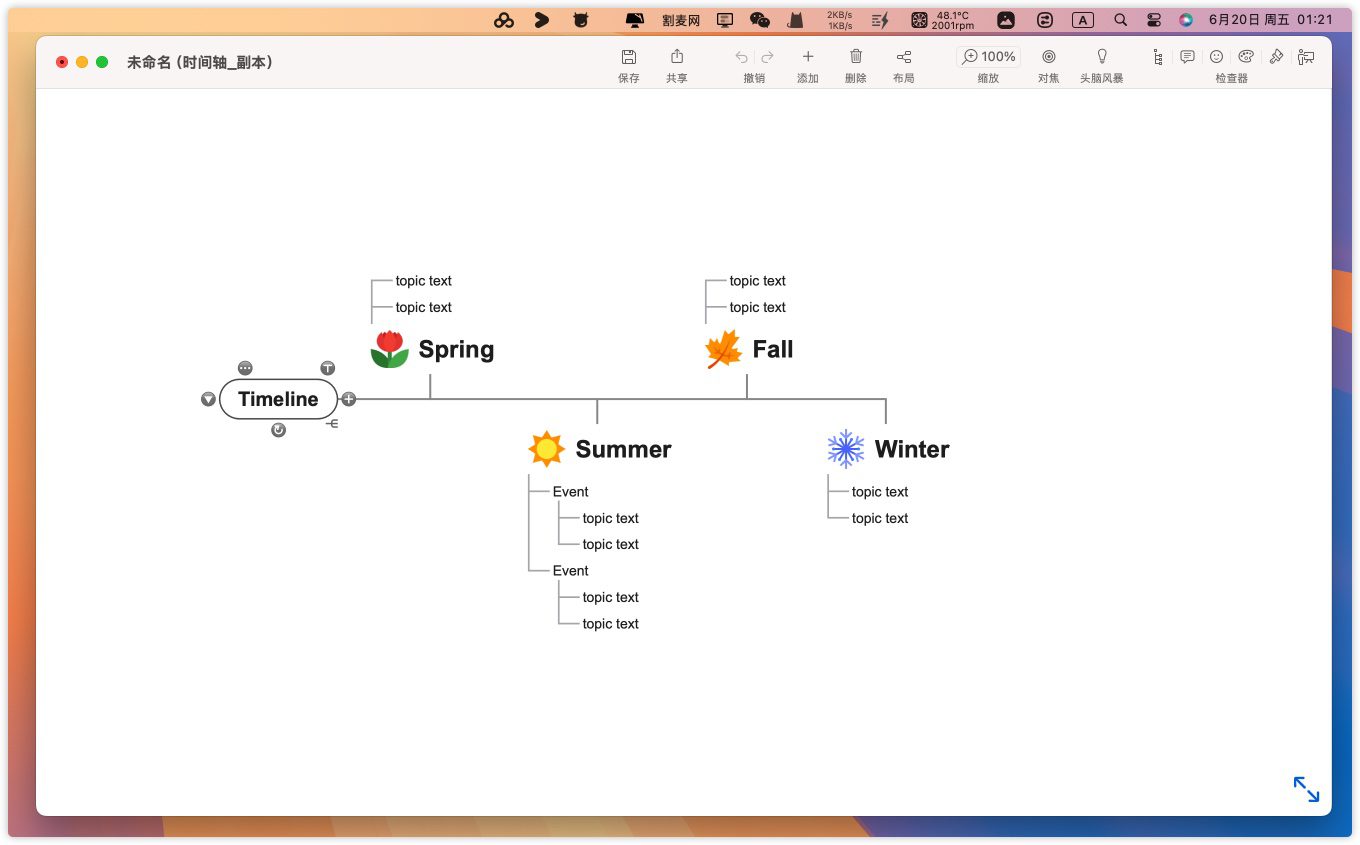Click the ellipsis handle above Timeline node
The height and width of the screenshot is (845, 1360).
tap(245, 368)
